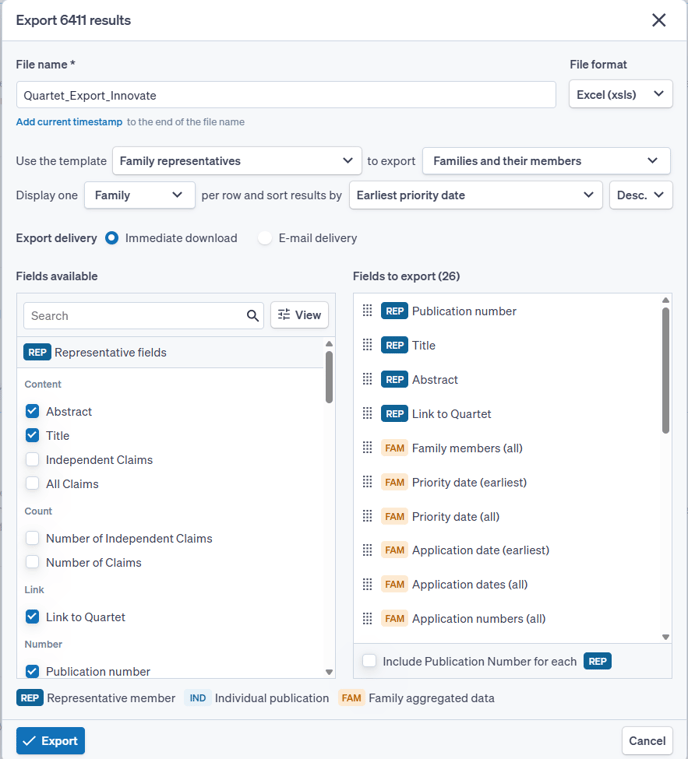Uncheck the Abstract checkbox

(x=33, y=411)
